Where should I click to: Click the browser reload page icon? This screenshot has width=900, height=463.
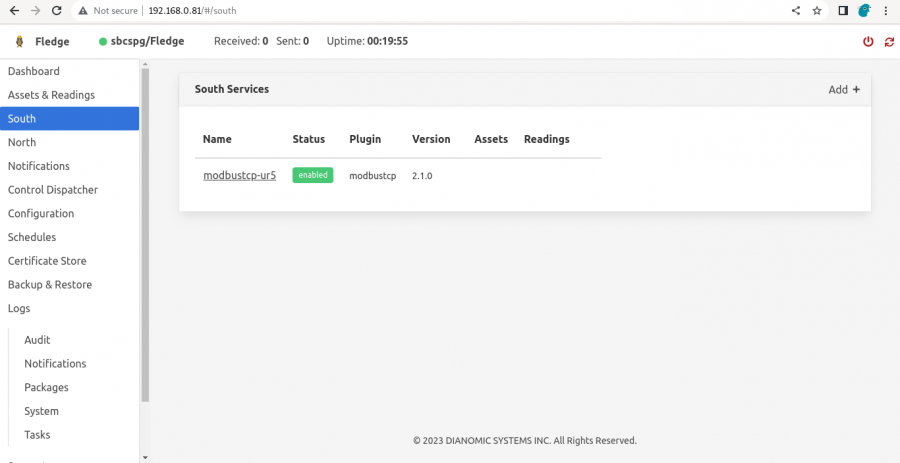point(56,10)
